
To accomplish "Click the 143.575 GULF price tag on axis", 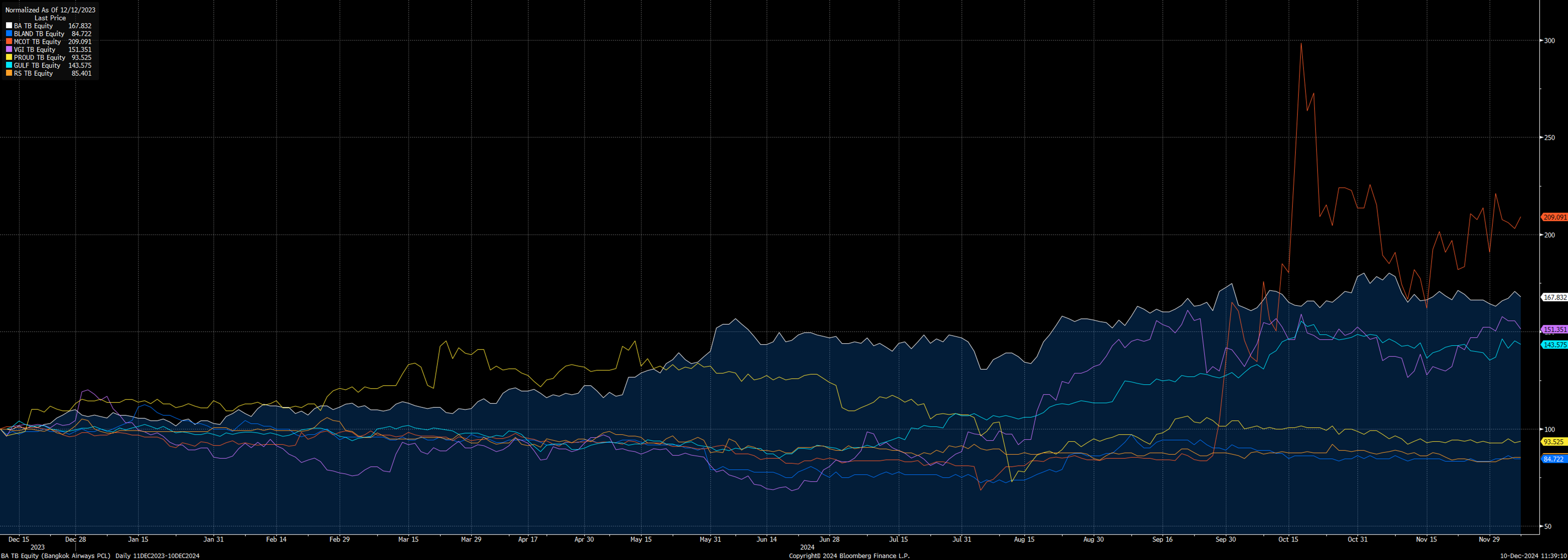I will 1554,345.
